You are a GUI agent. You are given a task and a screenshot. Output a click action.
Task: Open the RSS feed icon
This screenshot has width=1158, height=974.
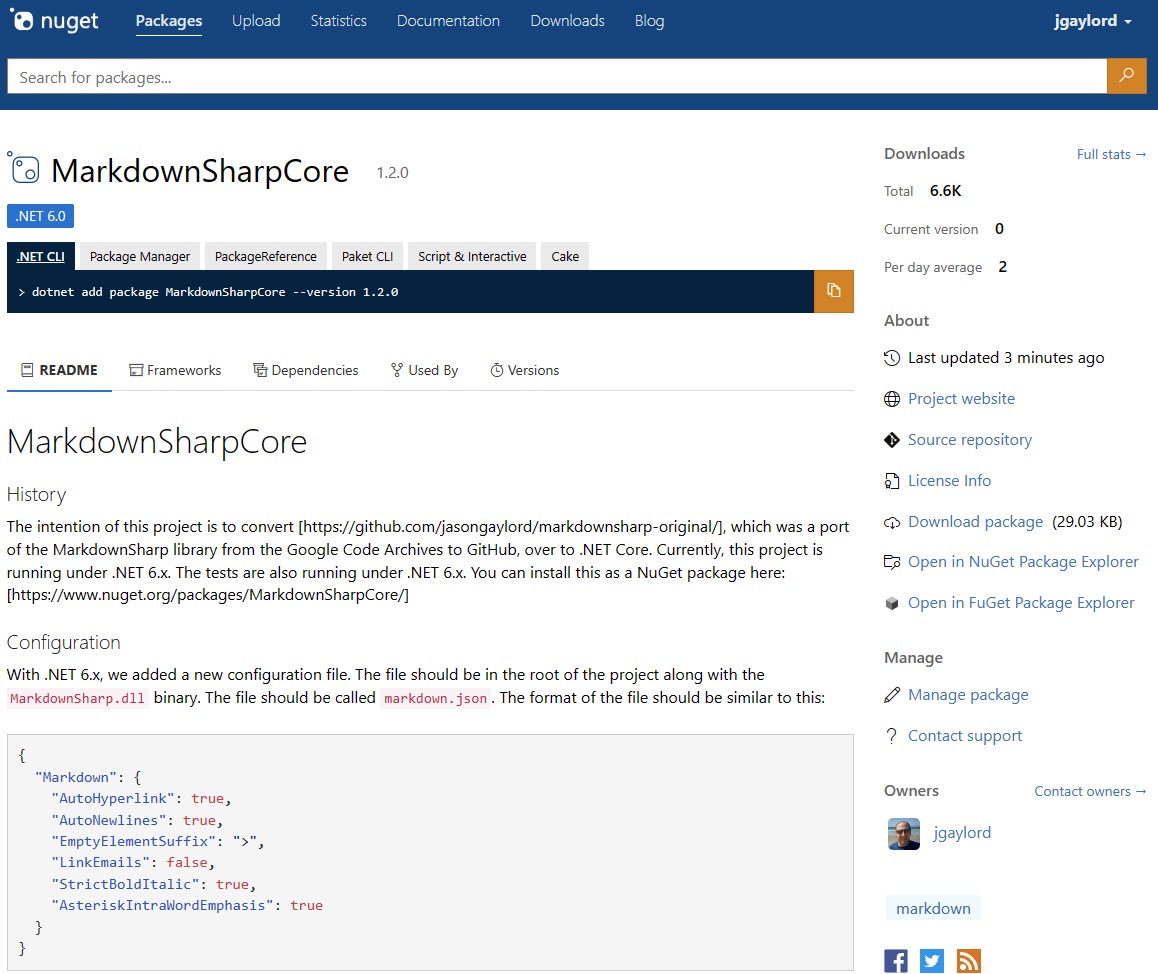pyautogui.click(x=968, y=961)
